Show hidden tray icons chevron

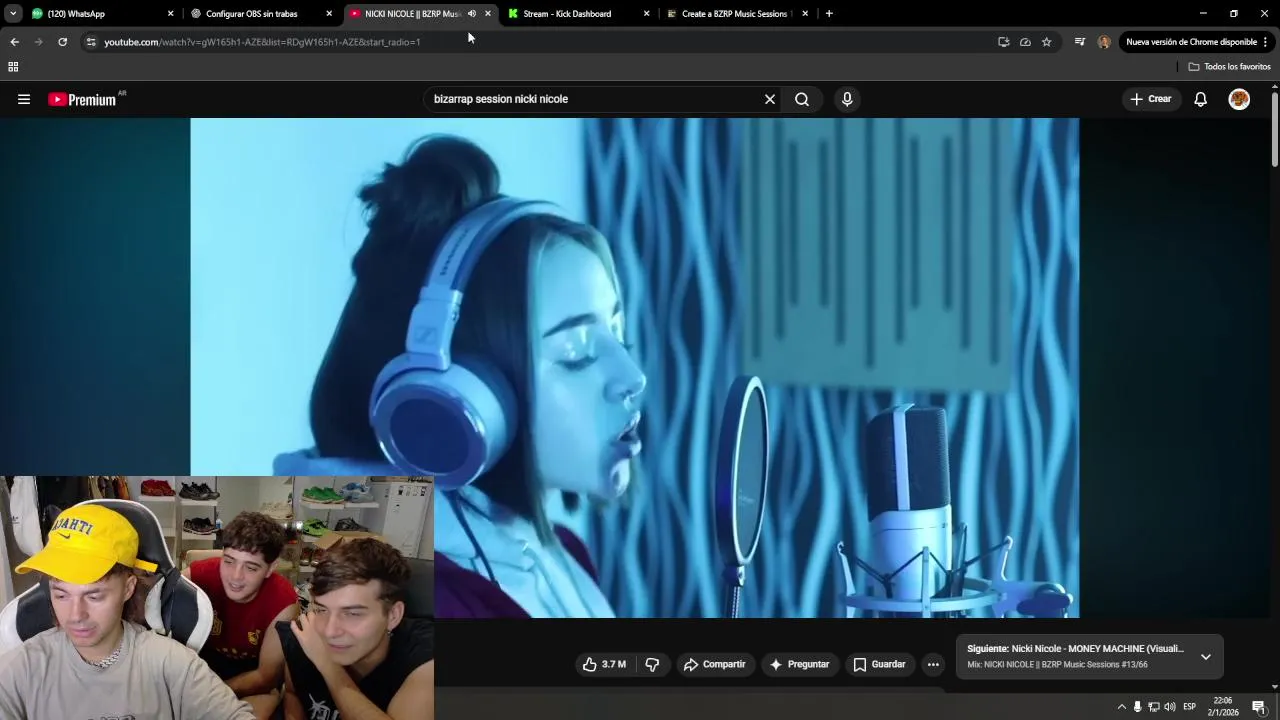(x=1121, y=707)
